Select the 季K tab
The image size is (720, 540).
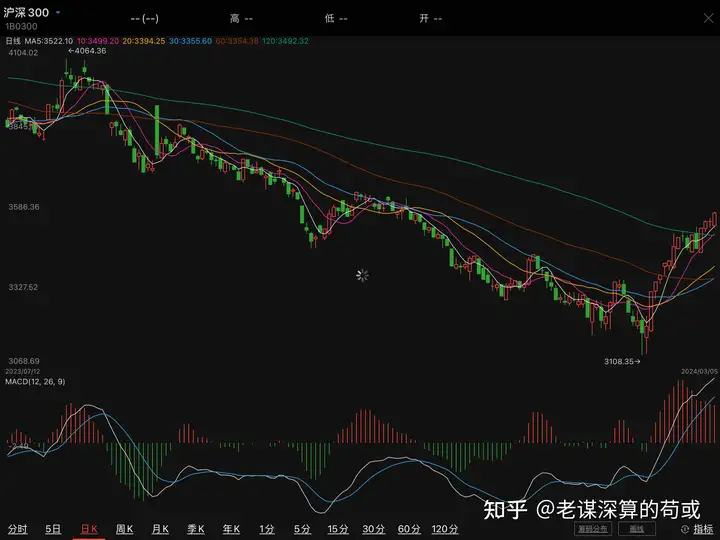pos(196,529)
